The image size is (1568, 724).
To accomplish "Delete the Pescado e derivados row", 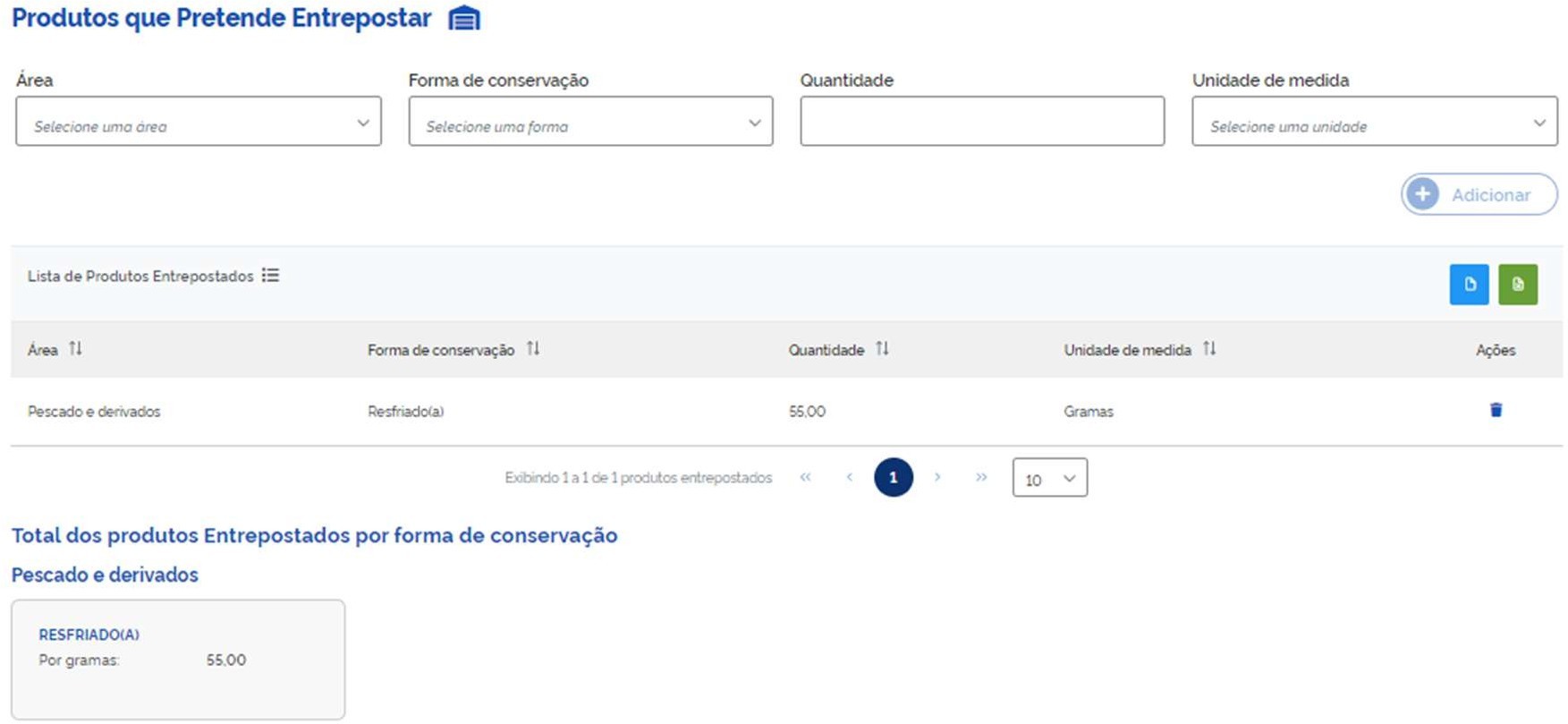I will [x=1495, y=410].
